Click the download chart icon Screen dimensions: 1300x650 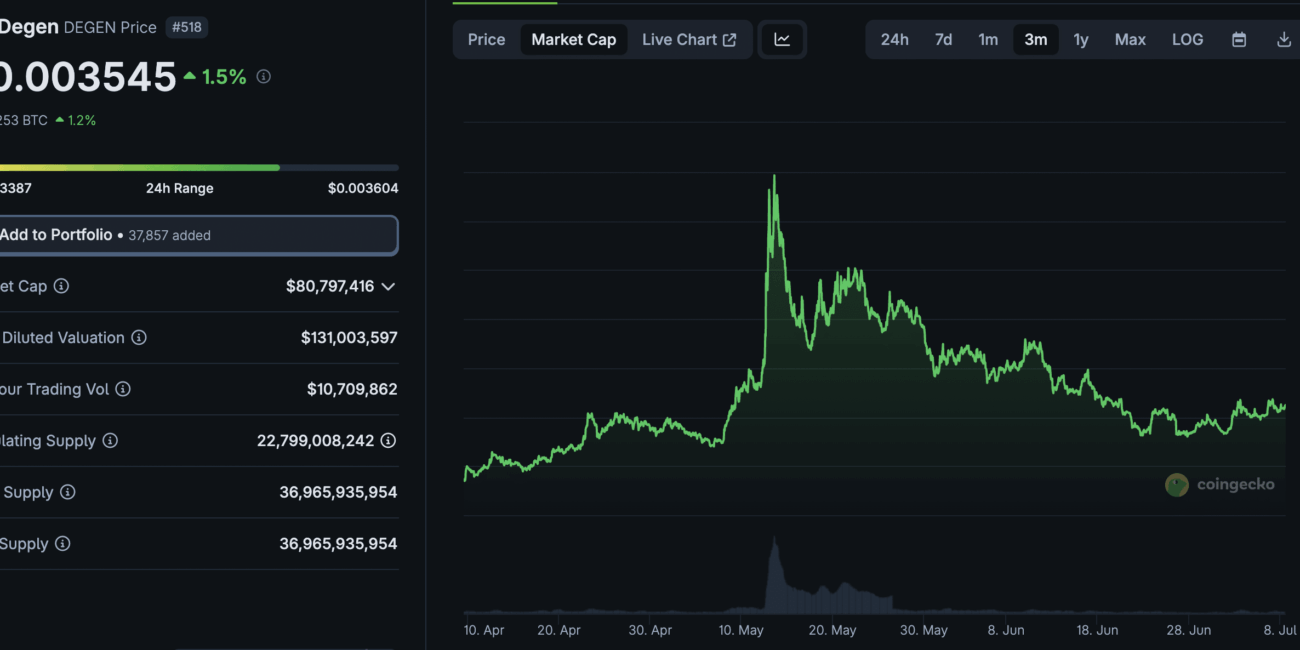click(x=1284, y=40)
